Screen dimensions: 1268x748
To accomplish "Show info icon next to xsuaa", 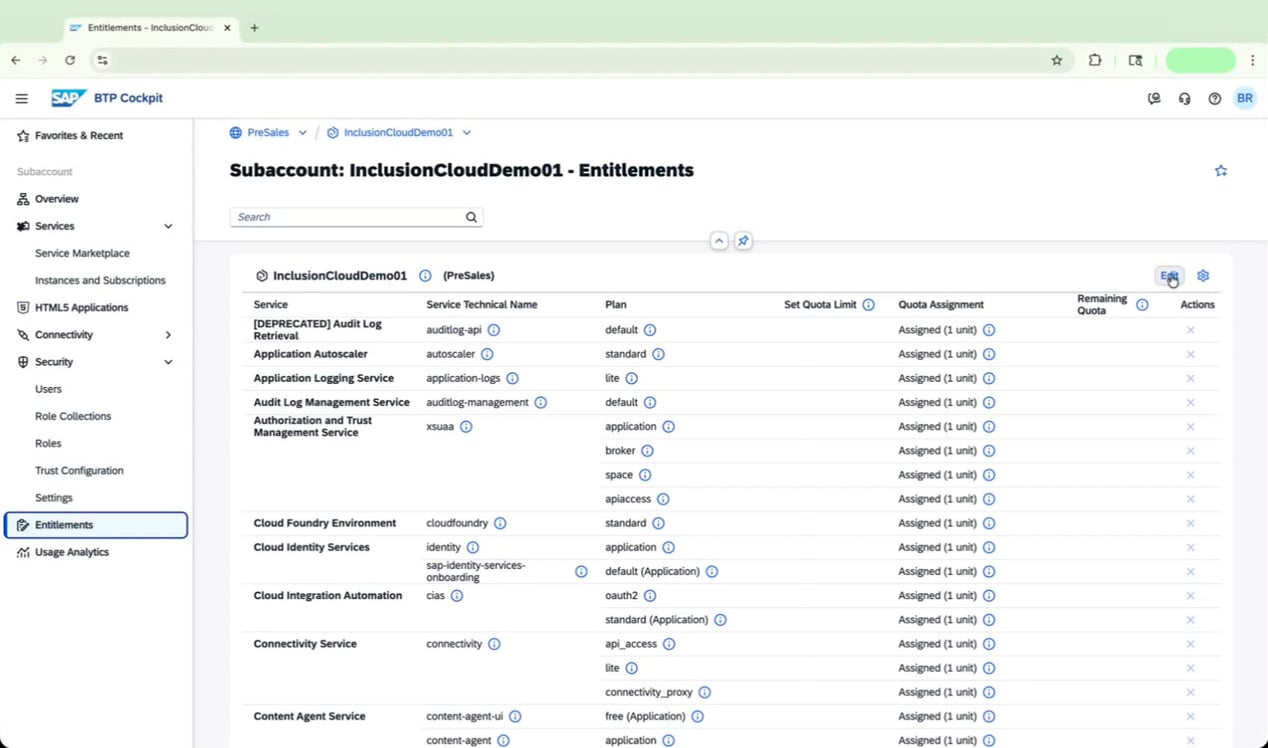I will tap(466, 427).
